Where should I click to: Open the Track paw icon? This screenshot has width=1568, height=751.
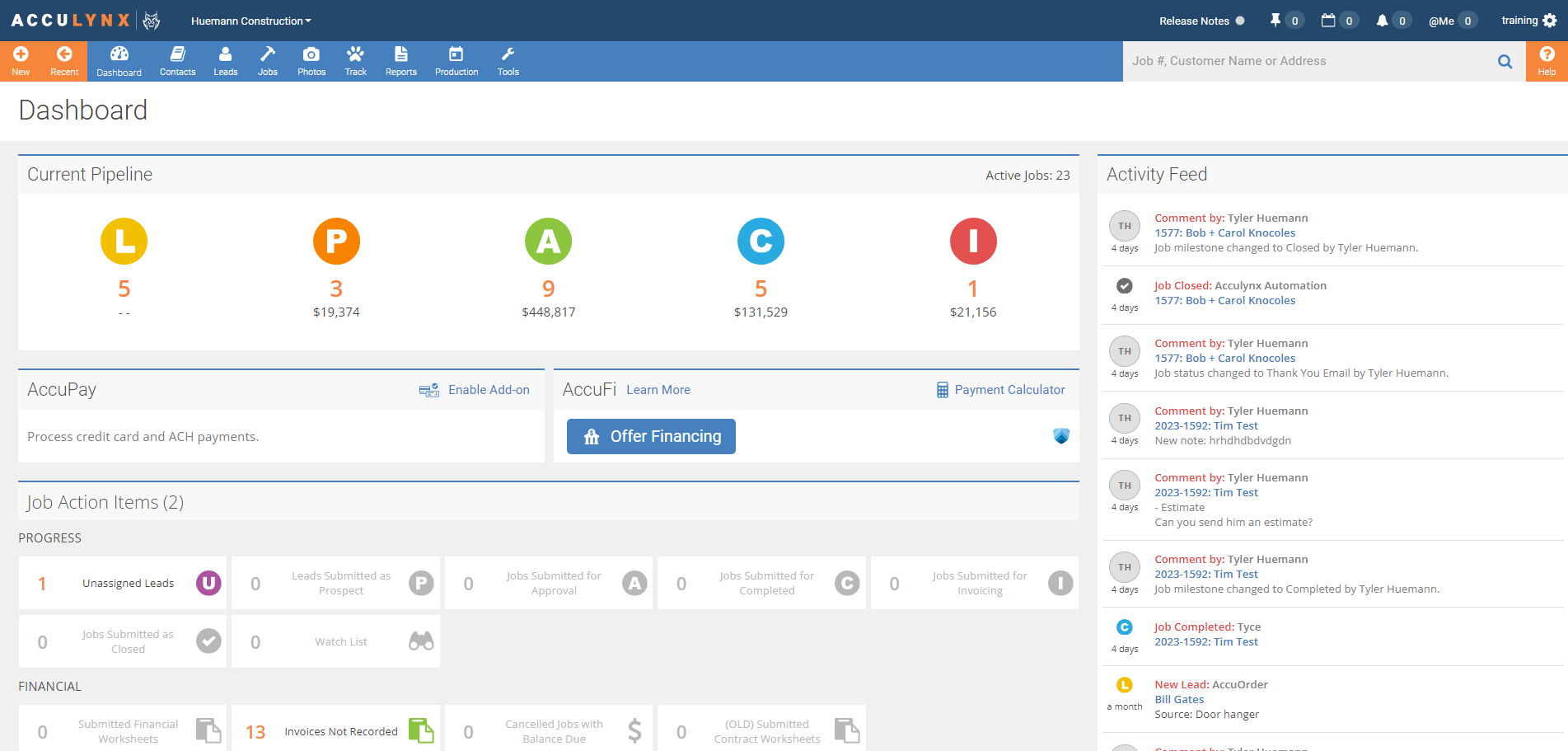pos(355,54)
